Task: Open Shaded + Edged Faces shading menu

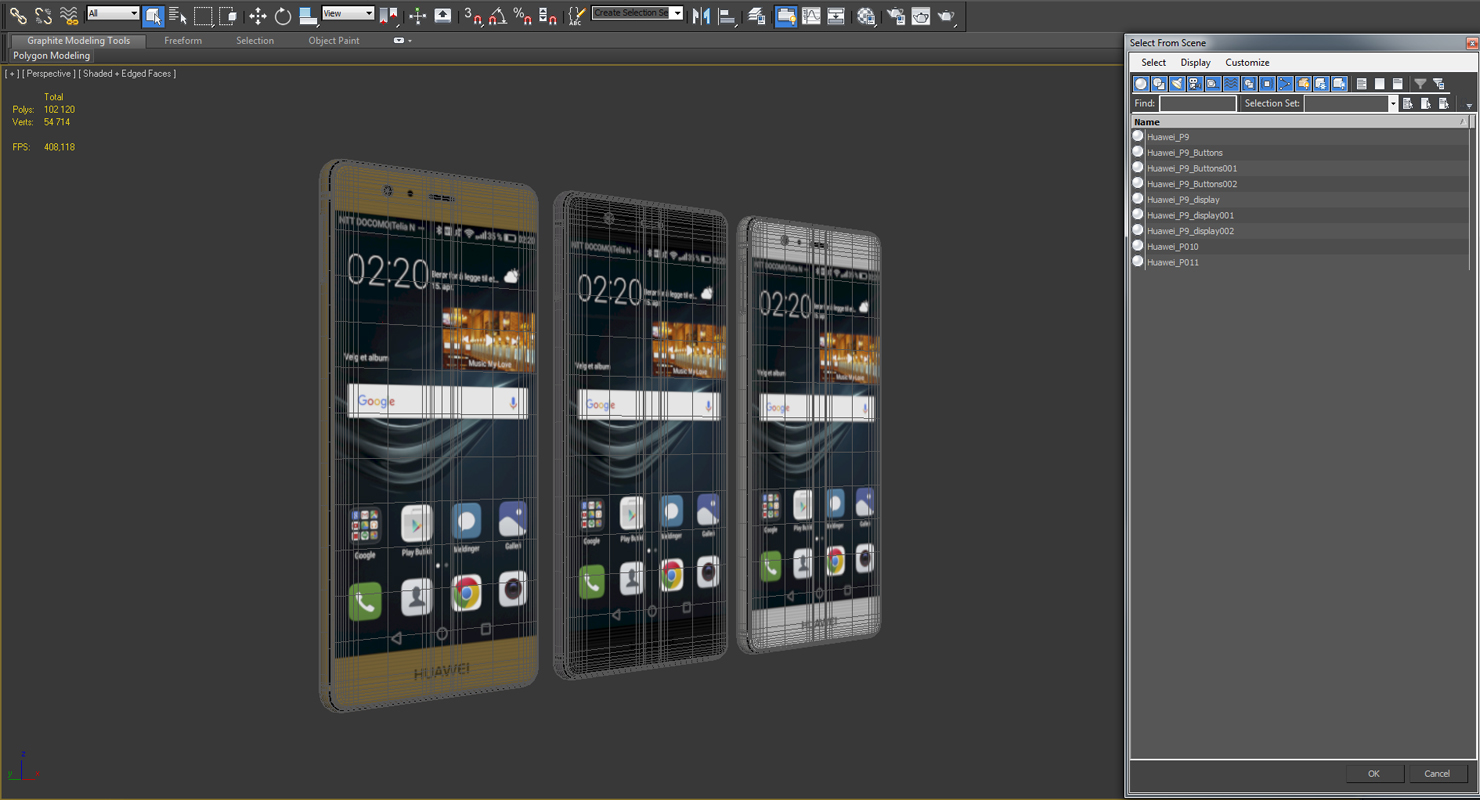Action: click(x=127, y=74)
